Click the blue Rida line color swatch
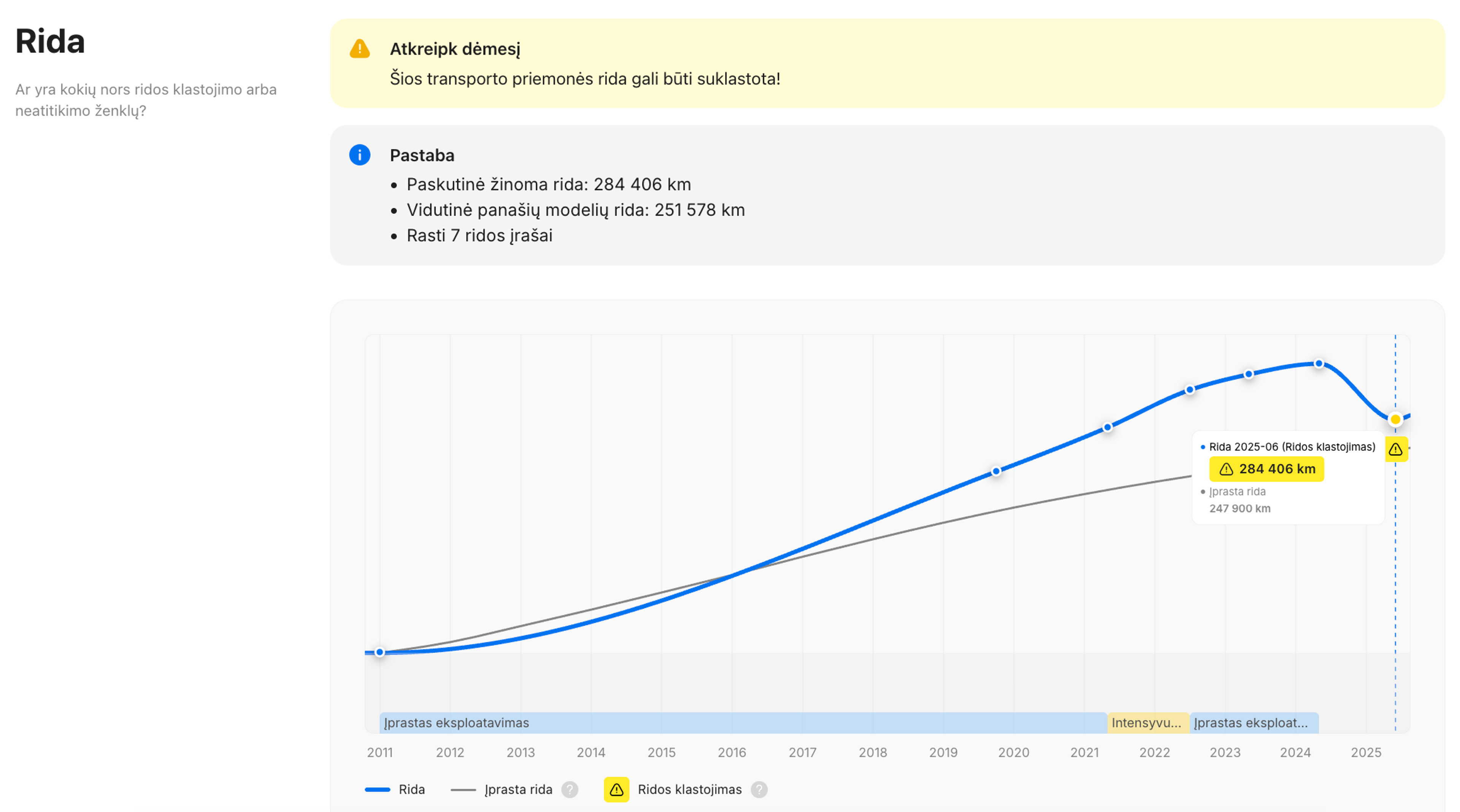 (378, 789)
